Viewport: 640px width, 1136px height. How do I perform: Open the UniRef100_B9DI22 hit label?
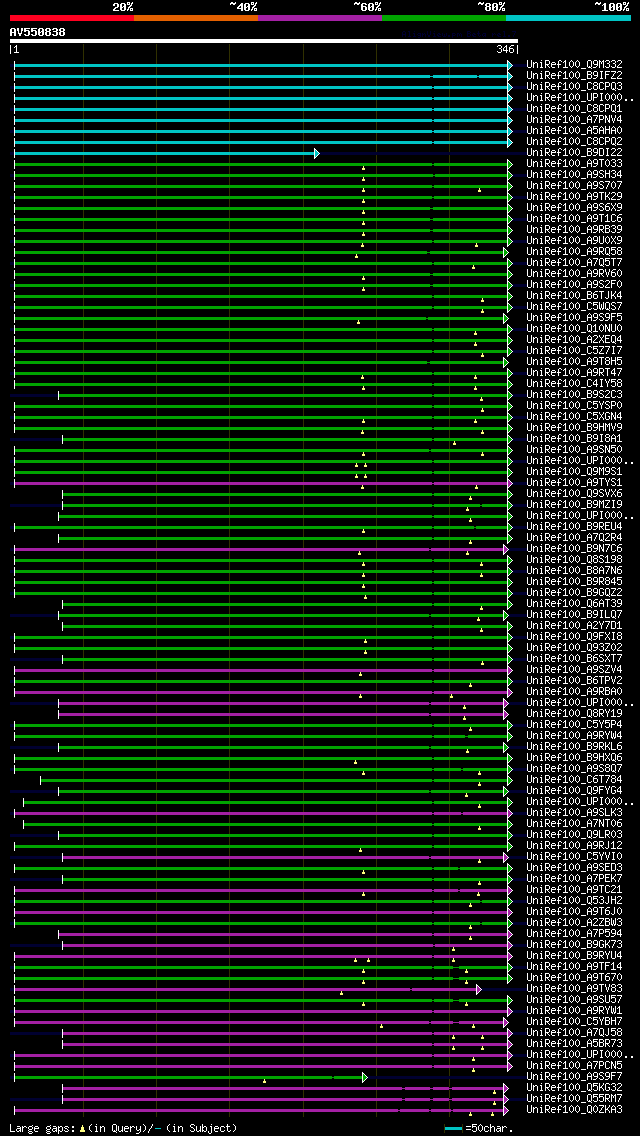[x=575, y=153]
